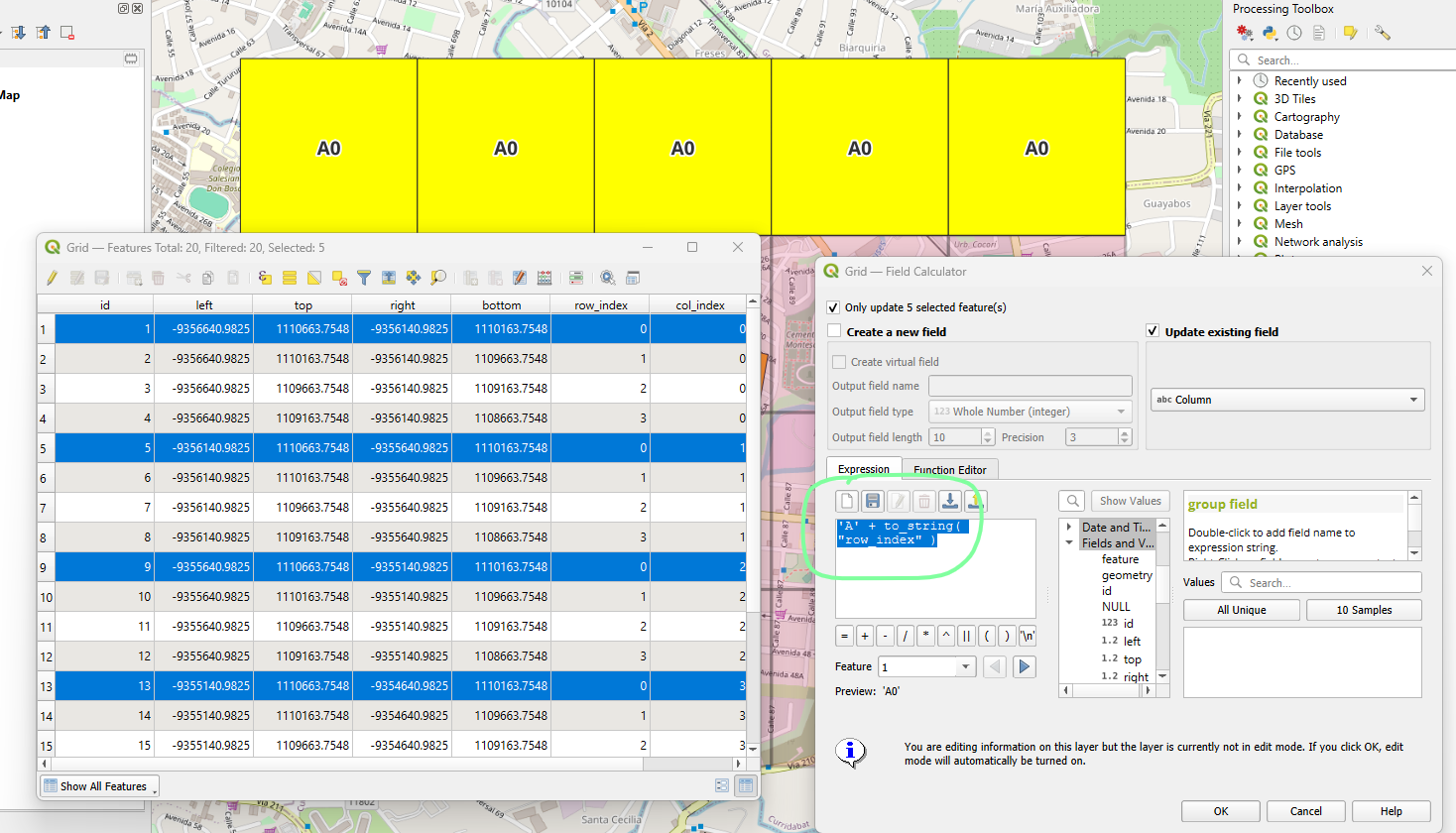Switch attribute table to table view icon
Screen dimensions: 1456x833
[745, 785]
